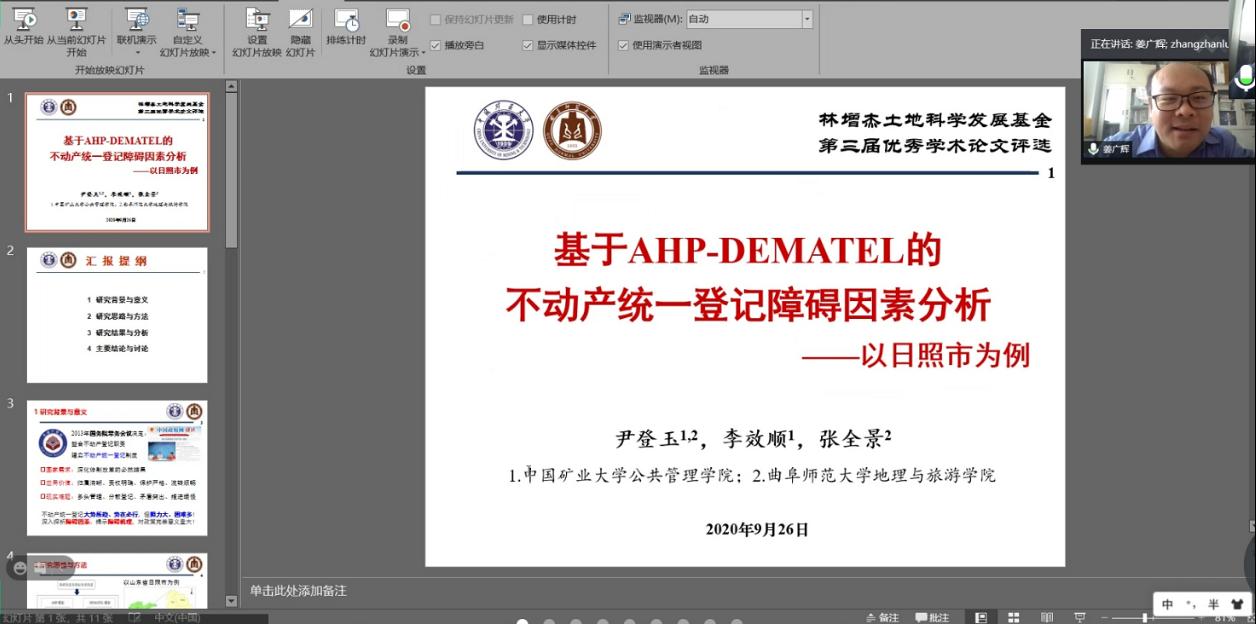Click language indicator 中文(中国) in status bar
The height and width of the screenshot is (624, 1256).
[178, 618]
